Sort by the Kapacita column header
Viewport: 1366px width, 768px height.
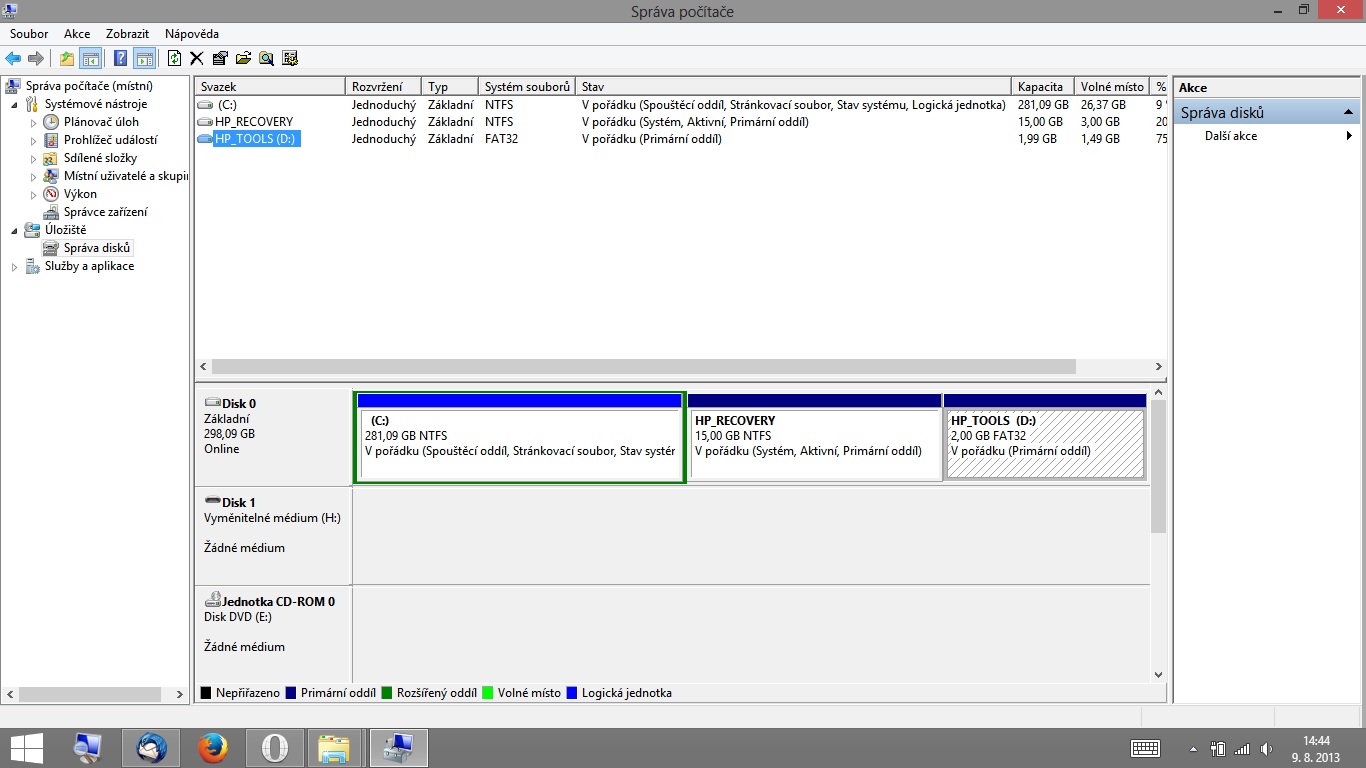[1043, 87]
